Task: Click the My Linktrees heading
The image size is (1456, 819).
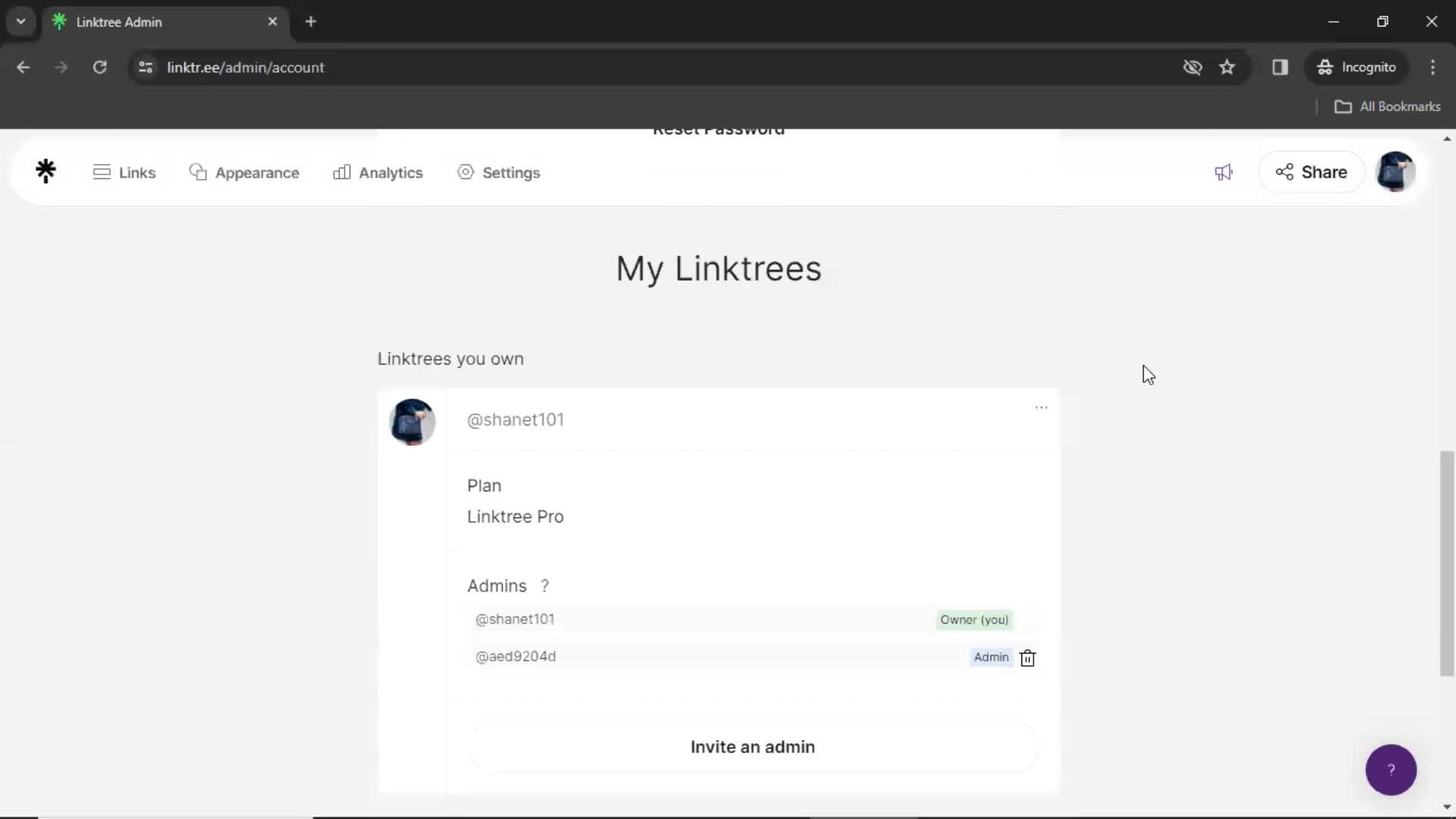Action: click(x=718, y=268)
